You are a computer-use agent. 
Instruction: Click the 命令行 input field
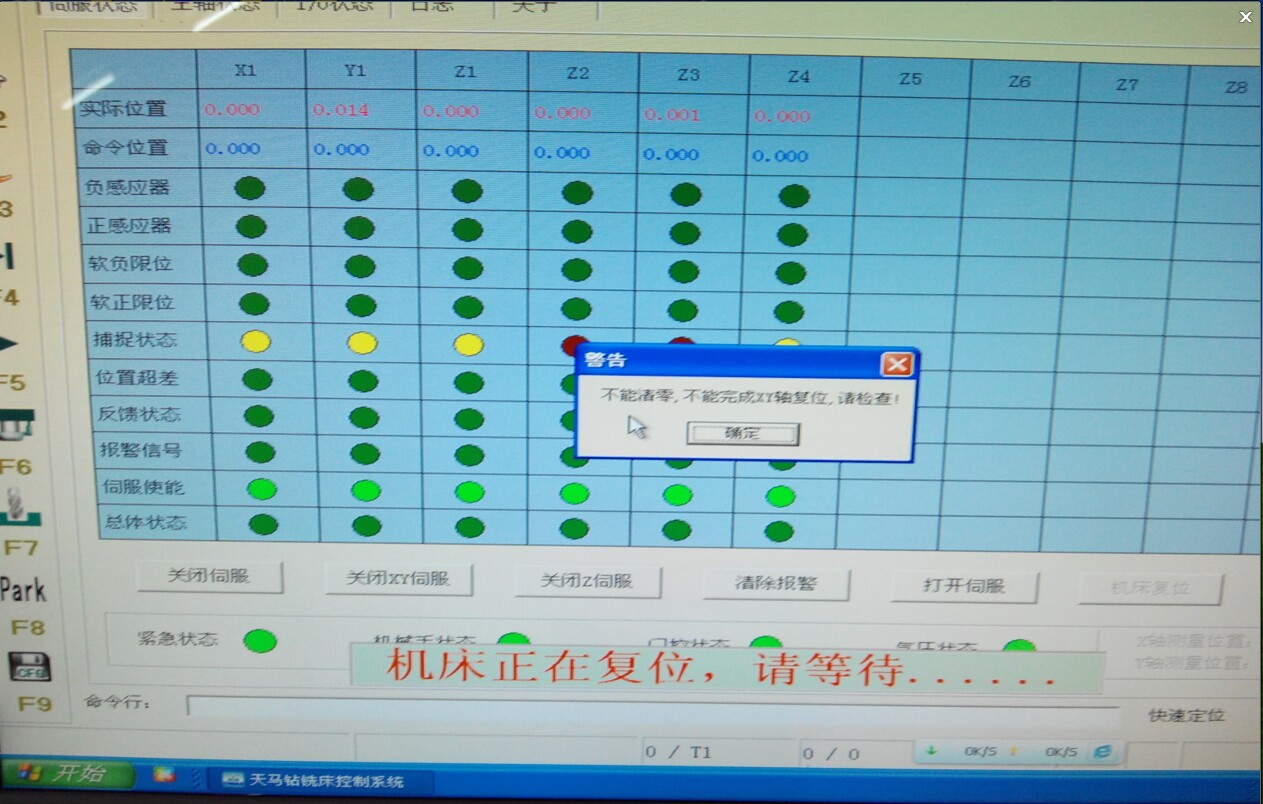[x=650, y=707]
